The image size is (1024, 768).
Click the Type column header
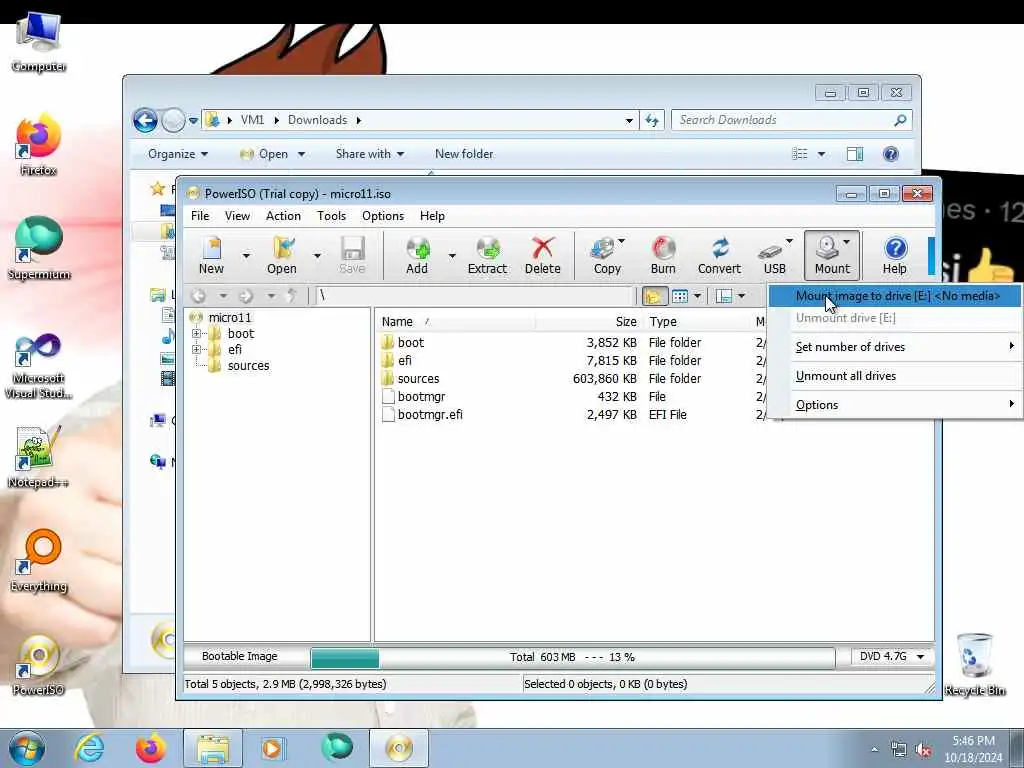click(697, 322)
